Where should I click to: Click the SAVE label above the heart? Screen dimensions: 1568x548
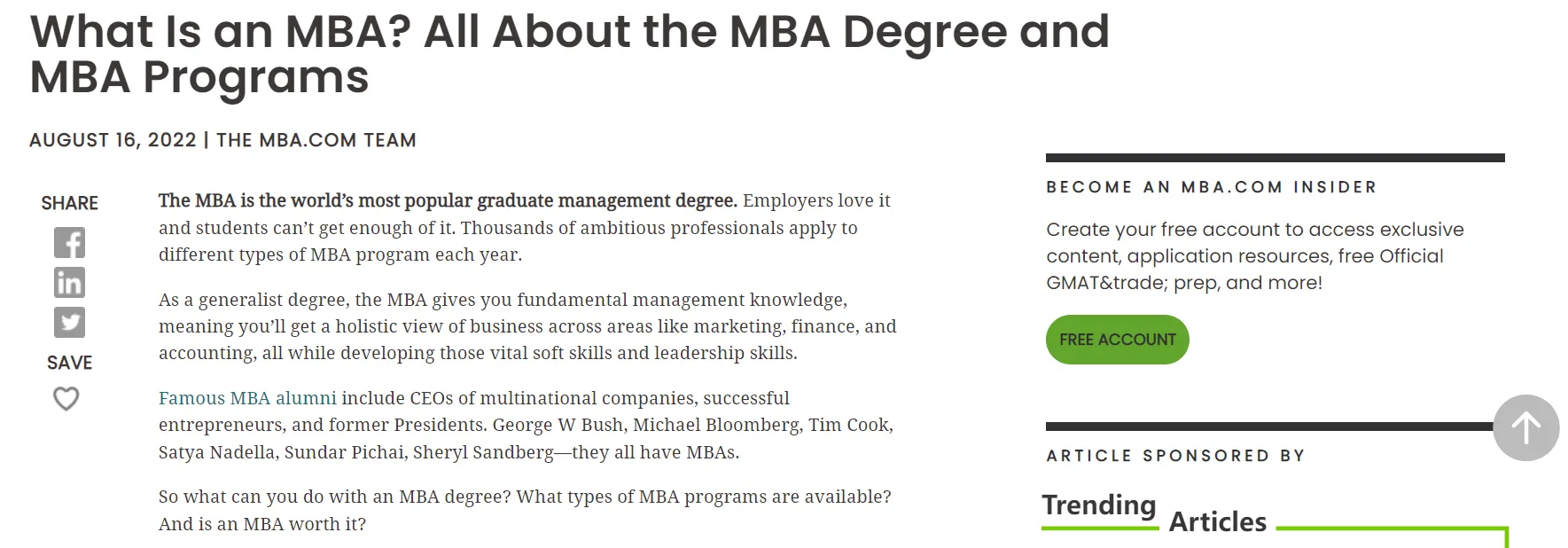pos(69,363)
